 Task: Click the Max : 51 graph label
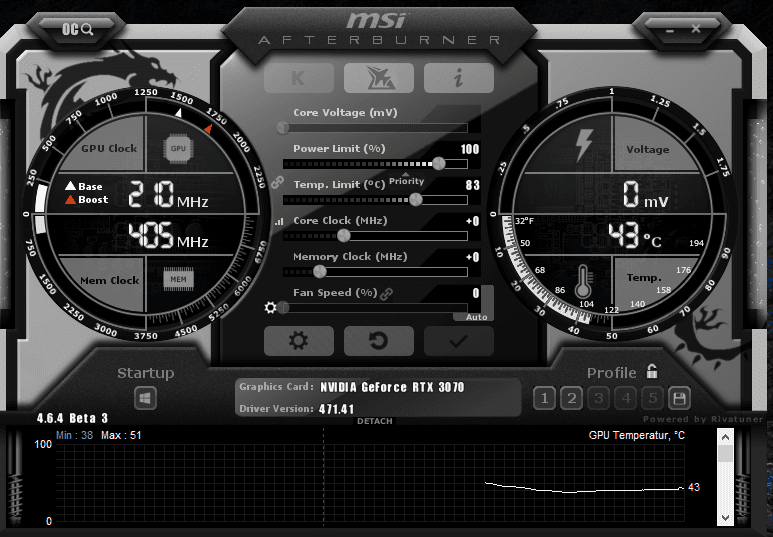(121, 435)
